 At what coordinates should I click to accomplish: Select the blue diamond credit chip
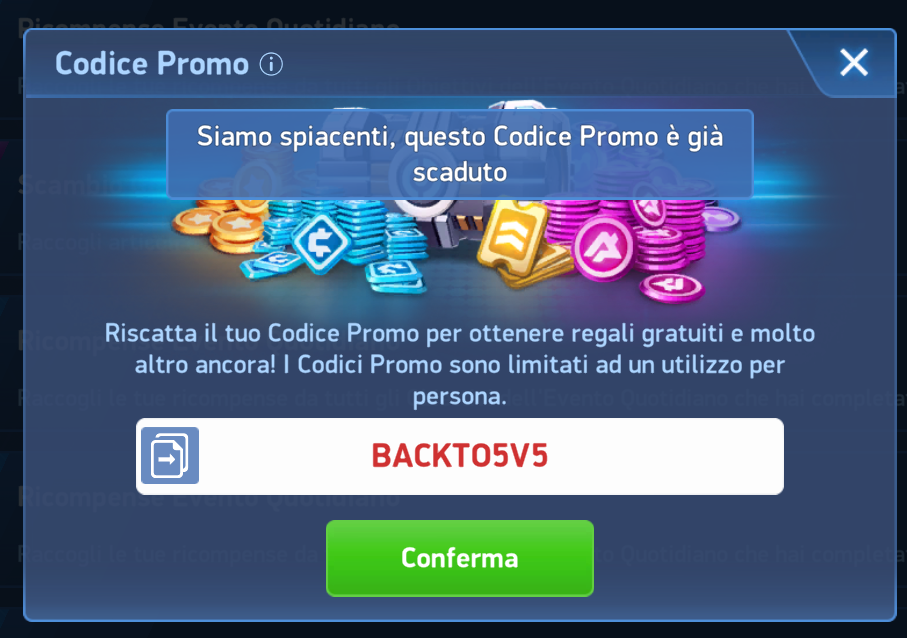pos(321,243)
